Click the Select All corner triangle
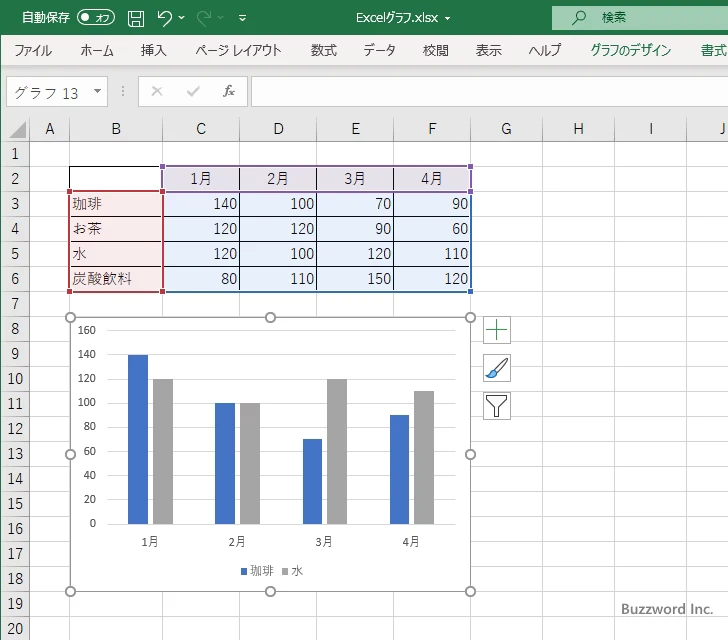The width and height of the screenshot is (728, 640). (x=18, y=130)
